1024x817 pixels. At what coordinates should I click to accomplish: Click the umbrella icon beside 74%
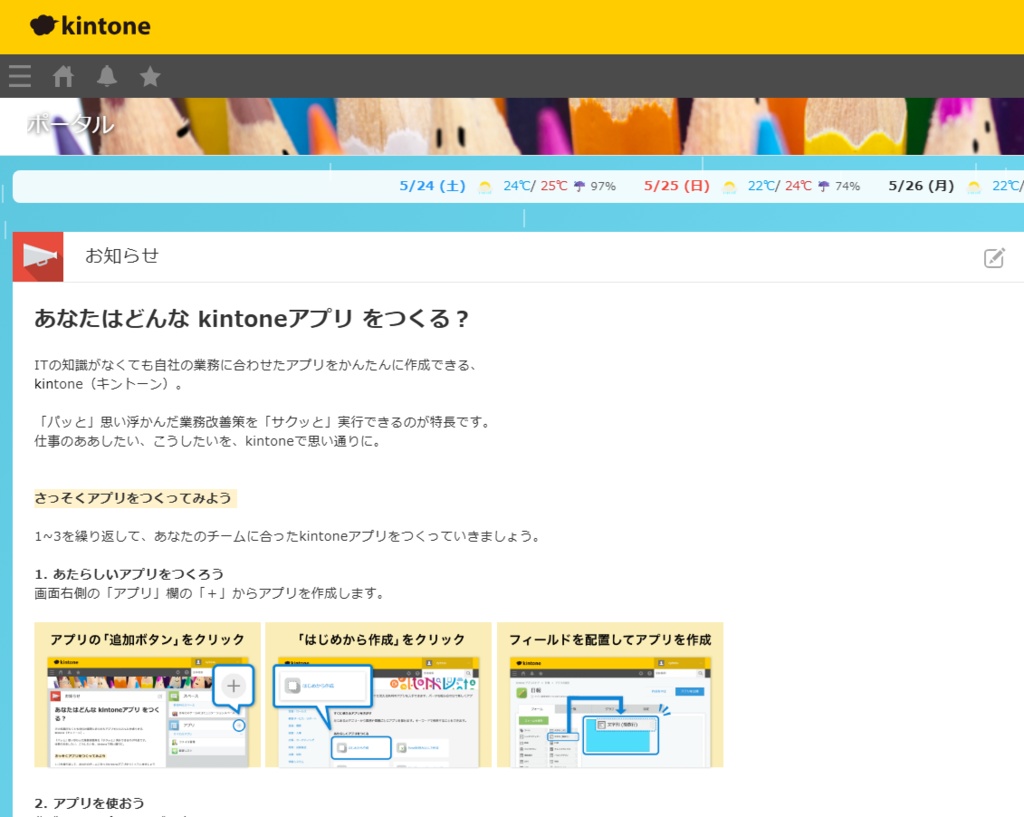tap(824, 187)
